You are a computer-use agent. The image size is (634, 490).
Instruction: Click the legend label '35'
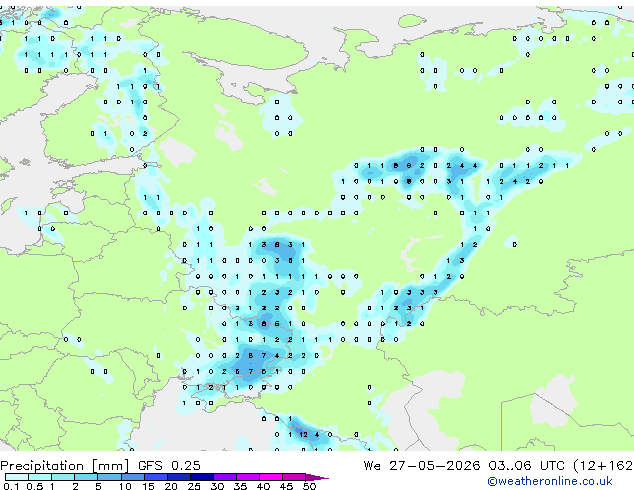click(x=240, y=486)
